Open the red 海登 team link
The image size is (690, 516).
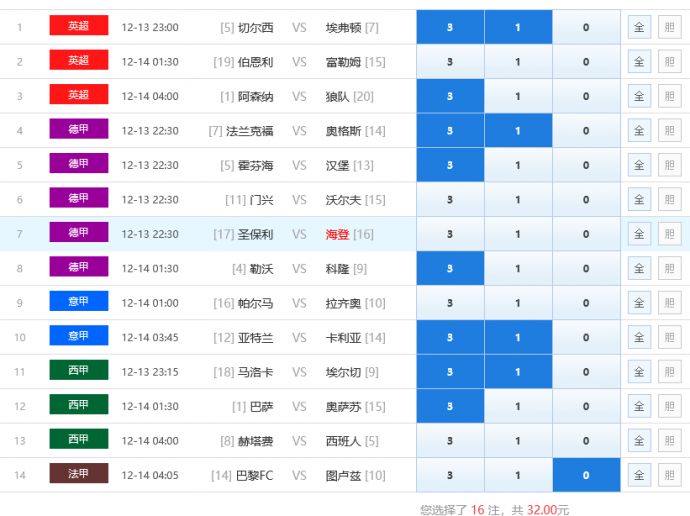[x=337, y=234]
